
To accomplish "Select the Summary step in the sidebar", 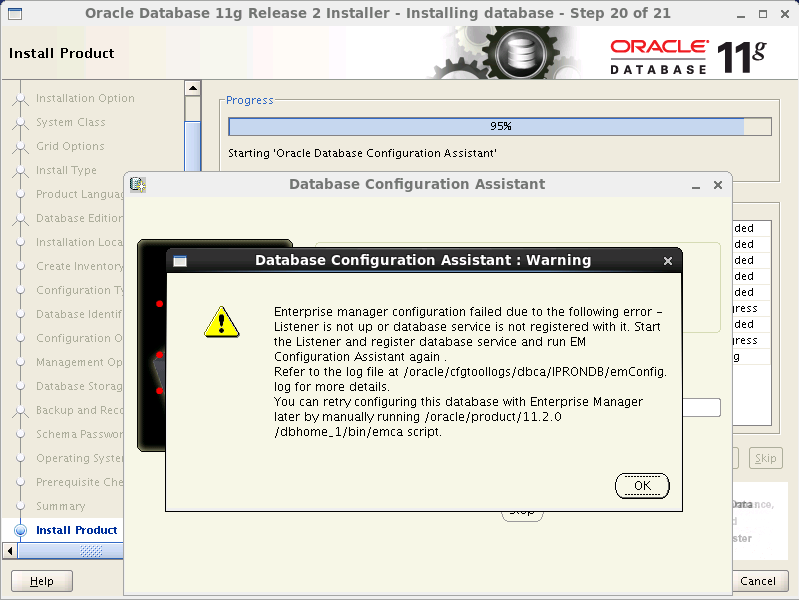I will pos(60,506).
